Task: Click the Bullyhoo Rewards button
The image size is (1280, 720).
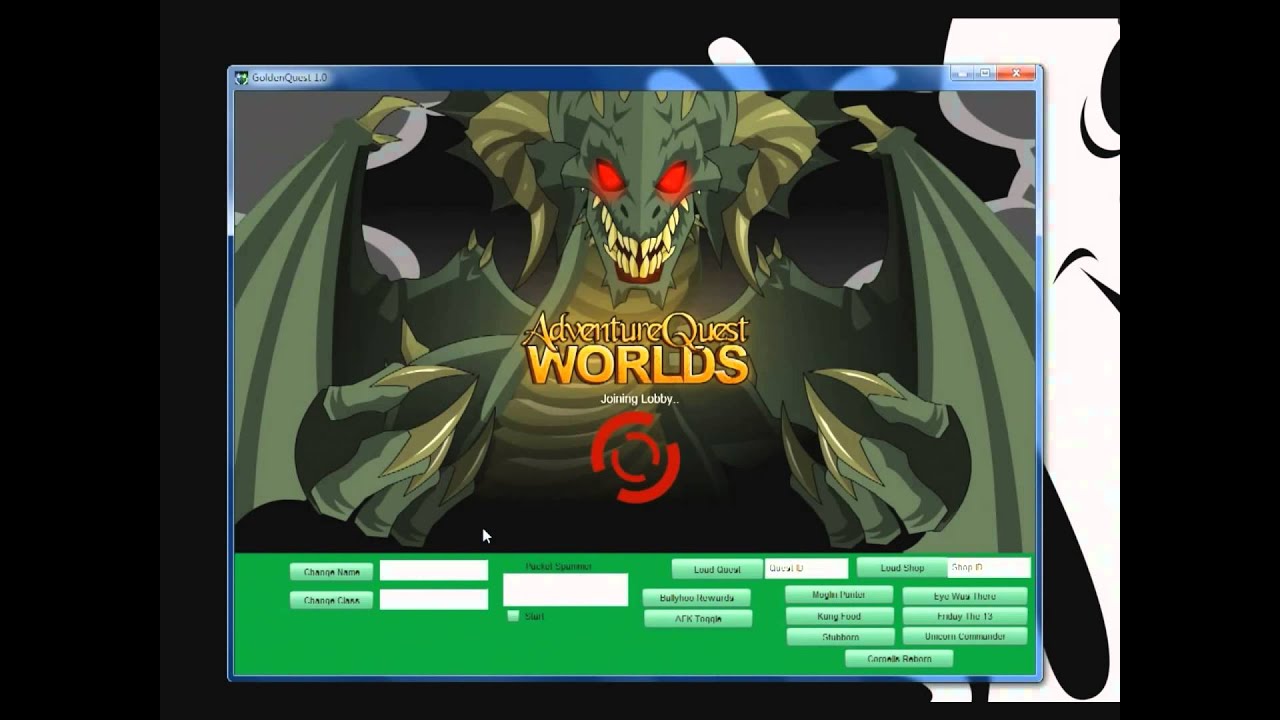Action: 697,598
